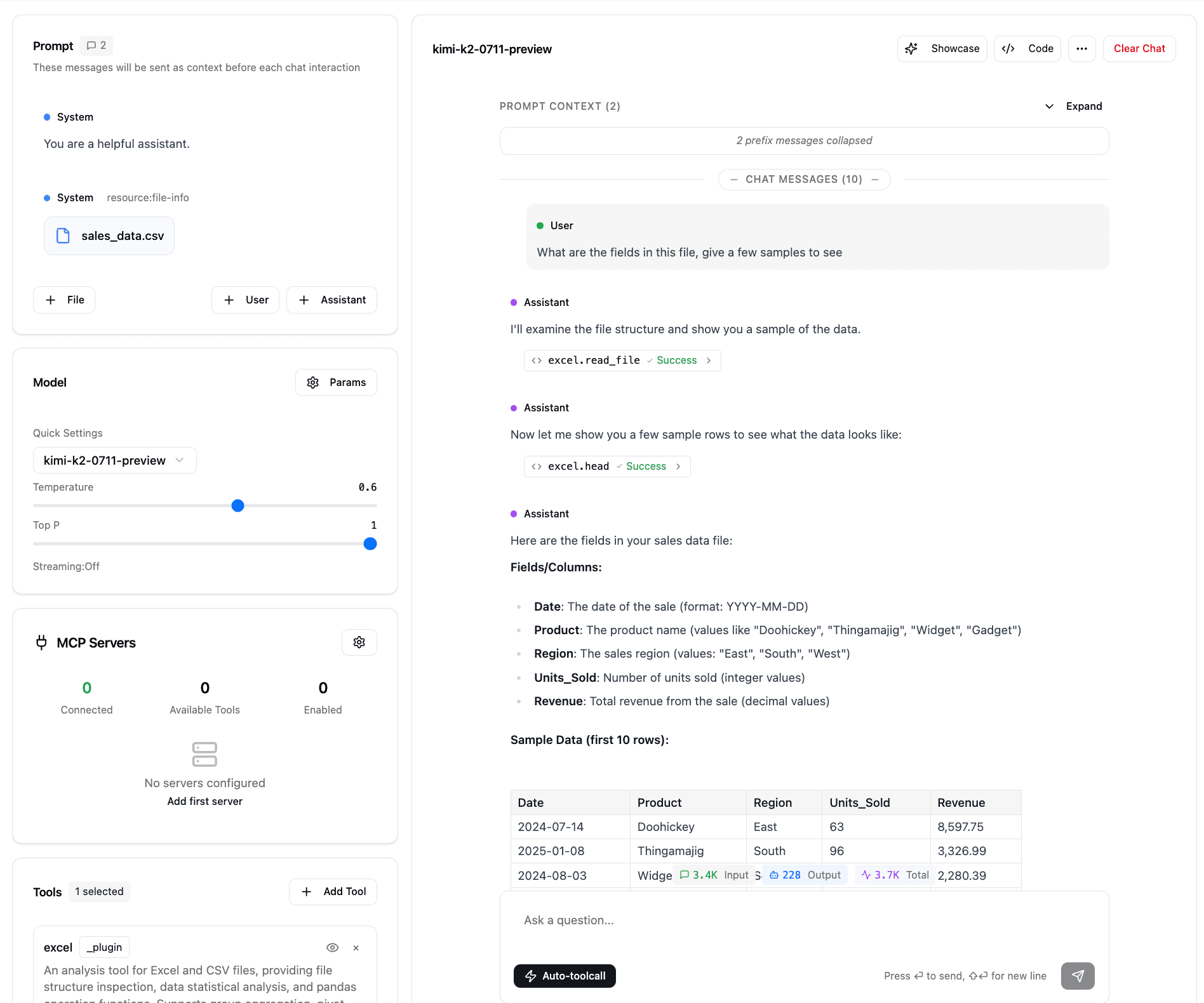
Task: Open the sales_data.csv file attachment
Action: point(109,236)
